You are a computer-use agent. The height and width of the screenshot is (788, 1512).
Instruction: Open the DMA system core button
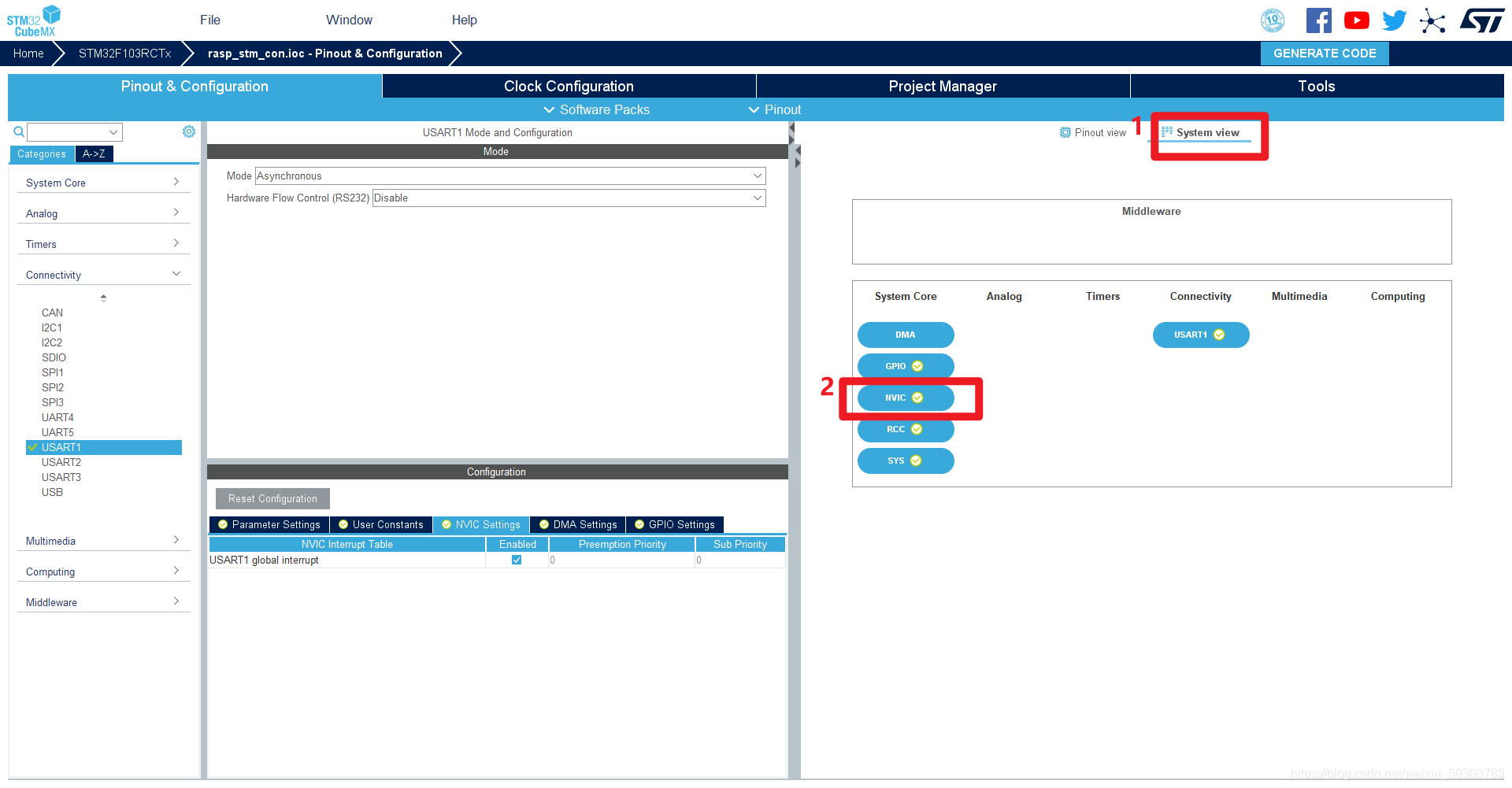[906, 335]
